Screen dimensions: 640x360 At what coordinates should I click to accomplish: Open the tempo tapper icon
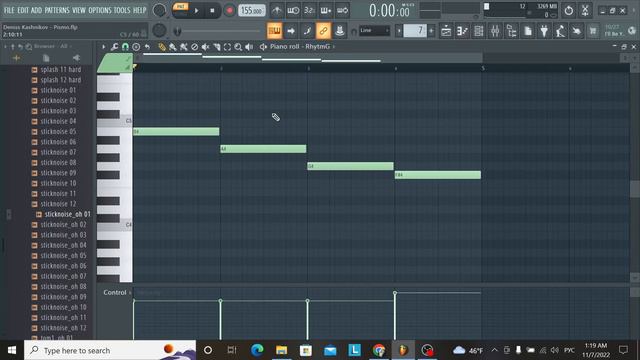(x=560, y=31)
